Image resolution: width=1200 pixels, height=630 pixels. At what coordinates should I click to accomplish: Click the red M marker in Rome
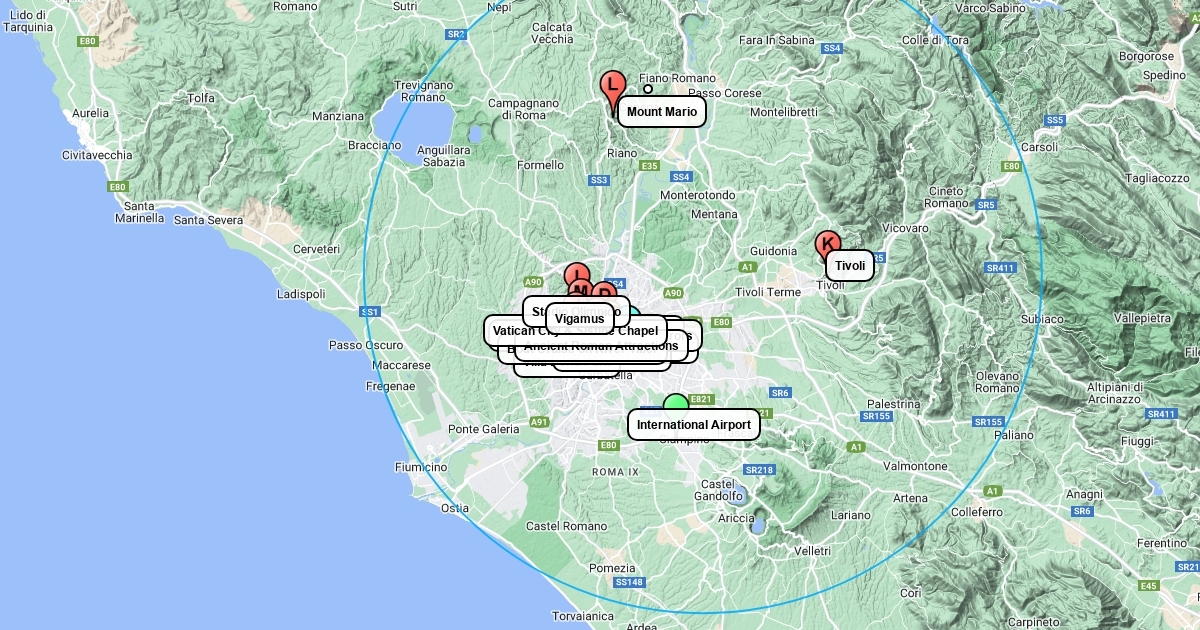tap(582, 290)
